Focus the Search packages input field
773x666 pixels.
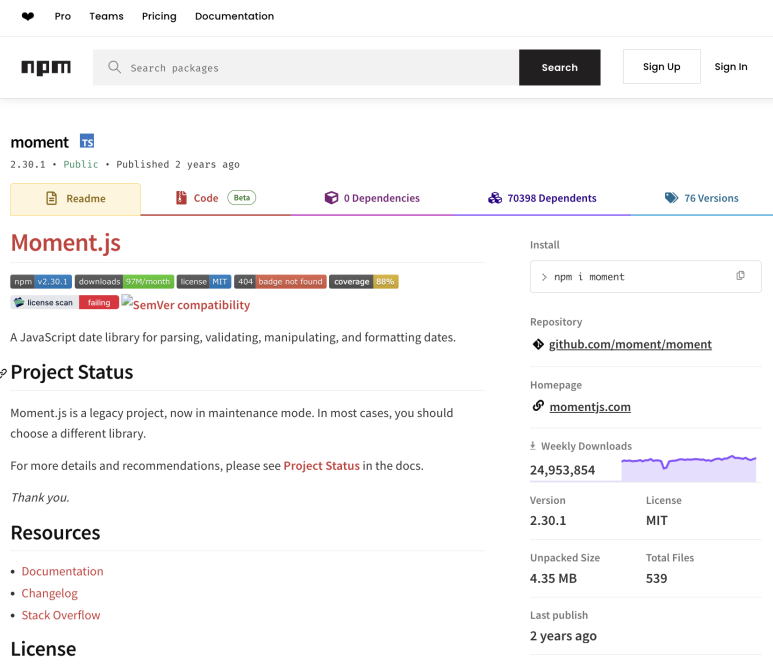click(306, 68)
